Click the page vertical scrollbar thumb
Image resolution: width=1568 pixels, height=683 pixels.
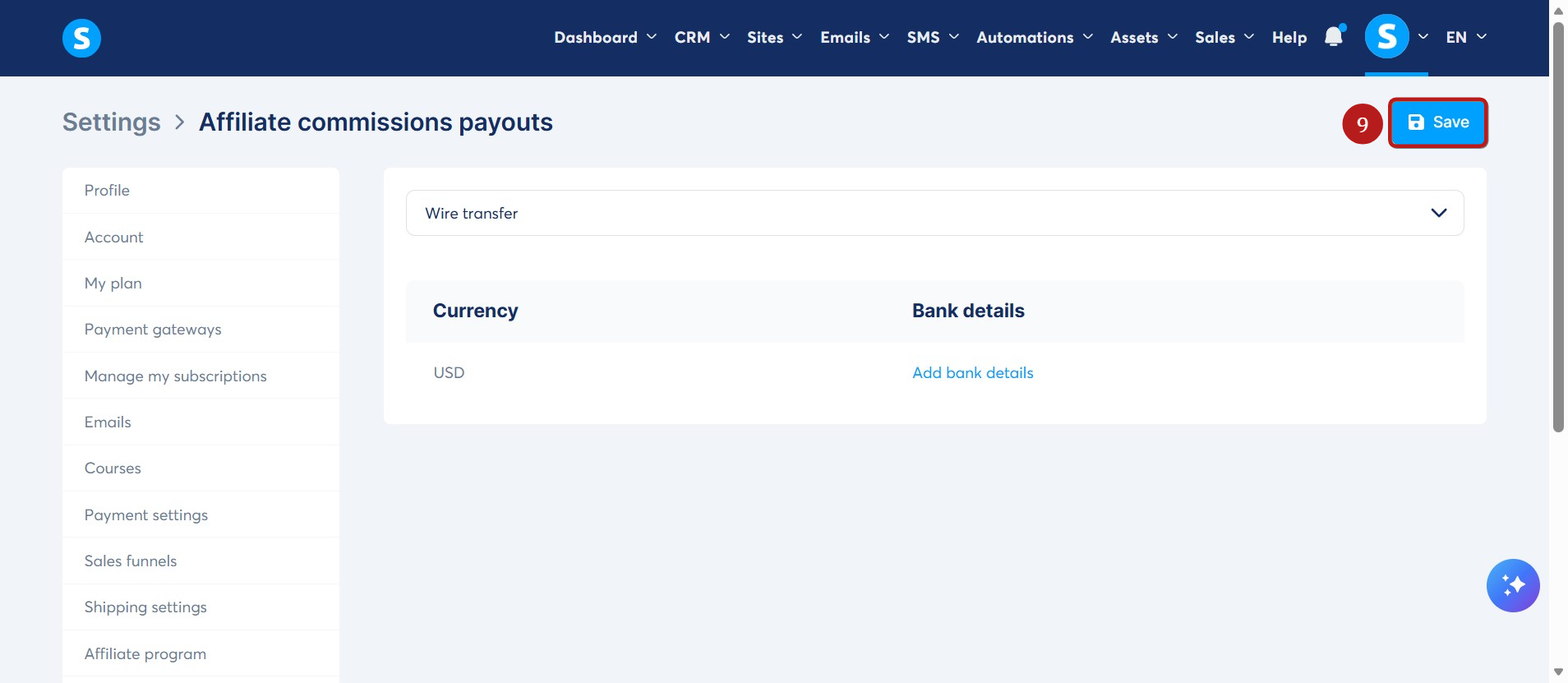tap(1558, 226)
